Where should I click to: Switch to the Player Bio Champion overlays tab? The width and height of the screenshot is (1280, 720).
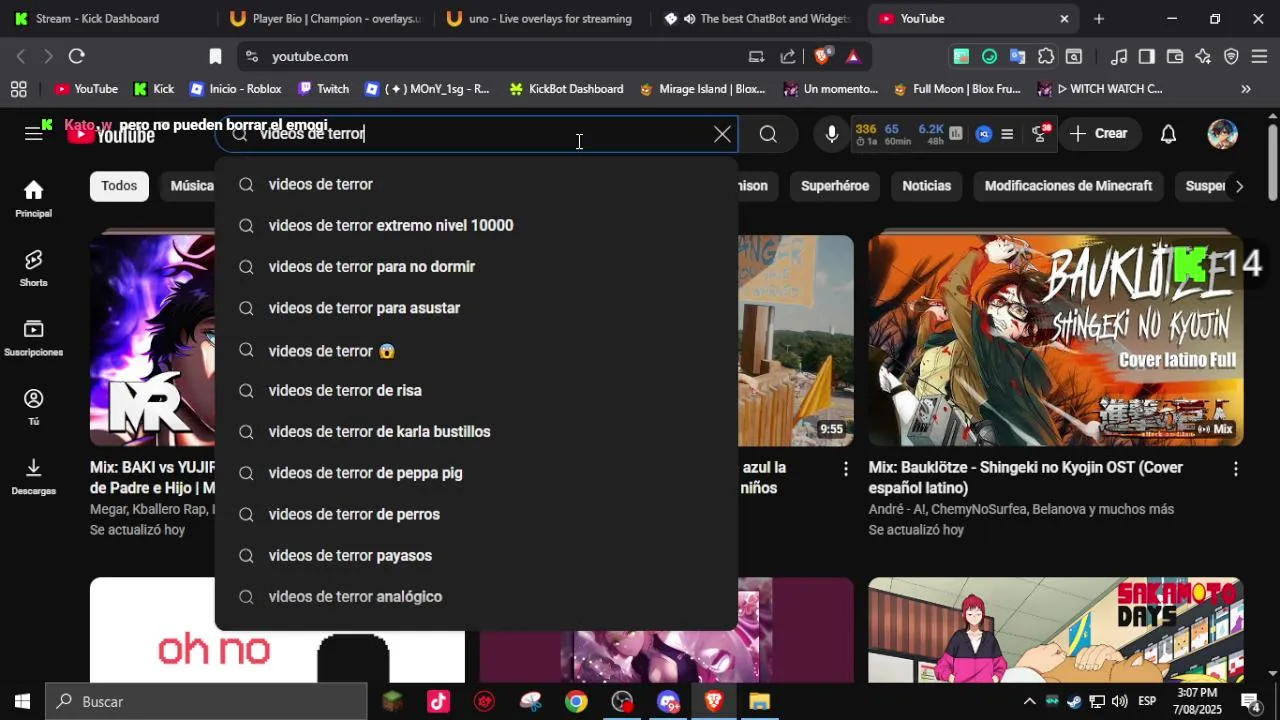pyautogui.click(x=325, y=18)
